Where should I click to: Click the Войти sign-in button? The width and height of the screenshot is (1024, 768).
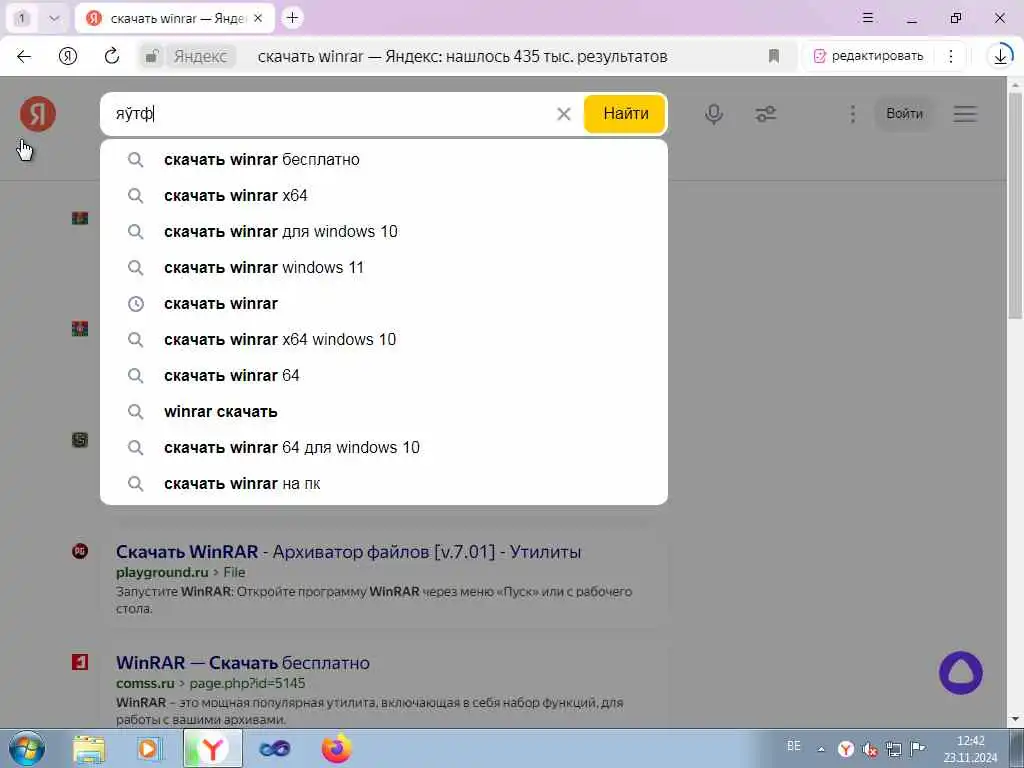[x=904, y=114]
